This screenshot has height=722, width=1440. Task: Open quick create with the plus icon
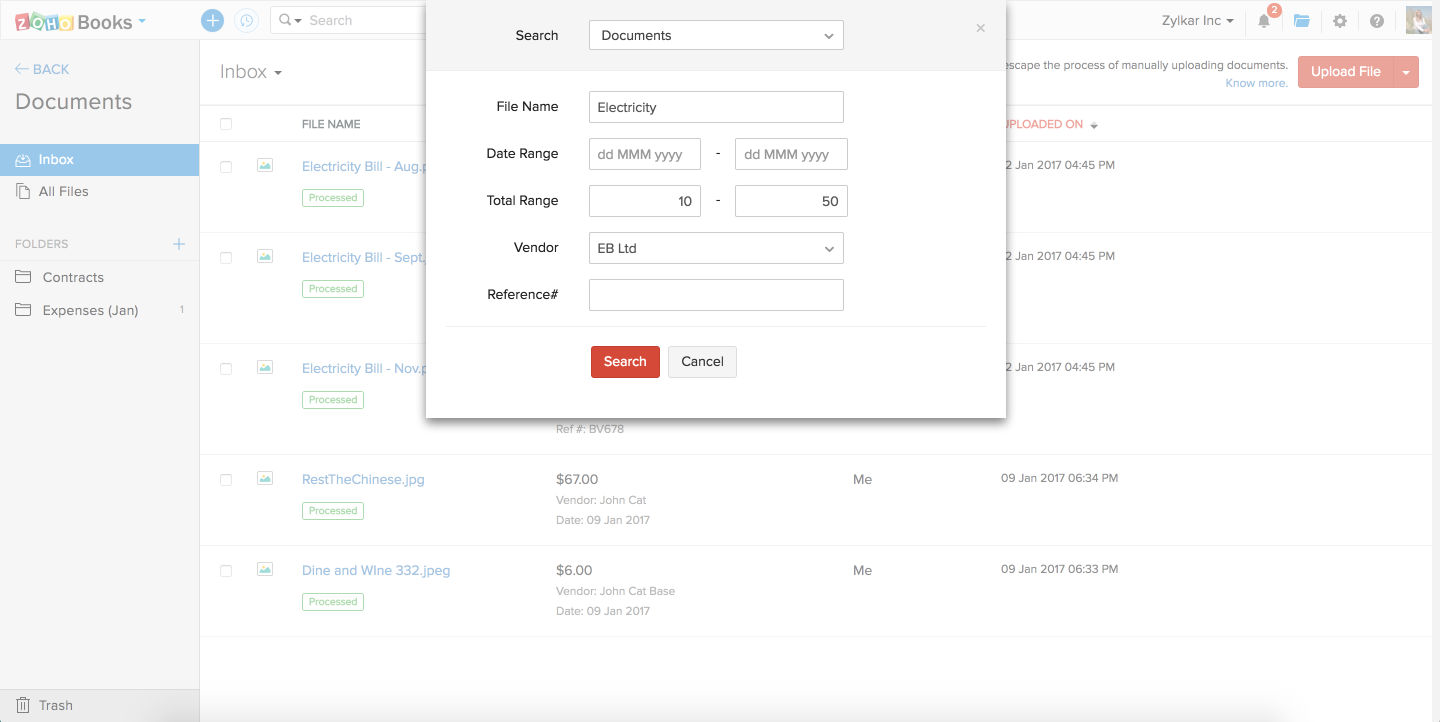click(212, 20)
